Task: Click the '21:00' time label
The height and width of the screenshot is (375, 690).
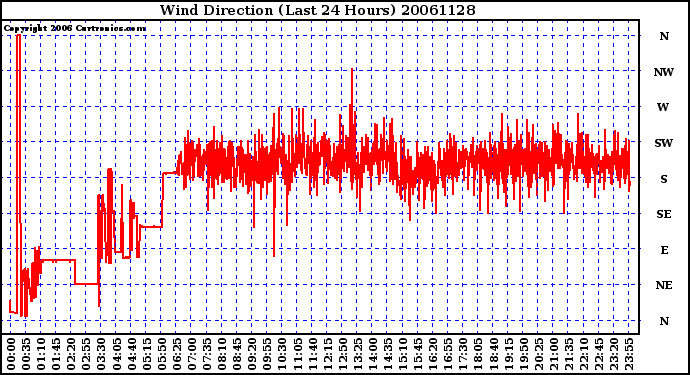Action: coord(553,355)
